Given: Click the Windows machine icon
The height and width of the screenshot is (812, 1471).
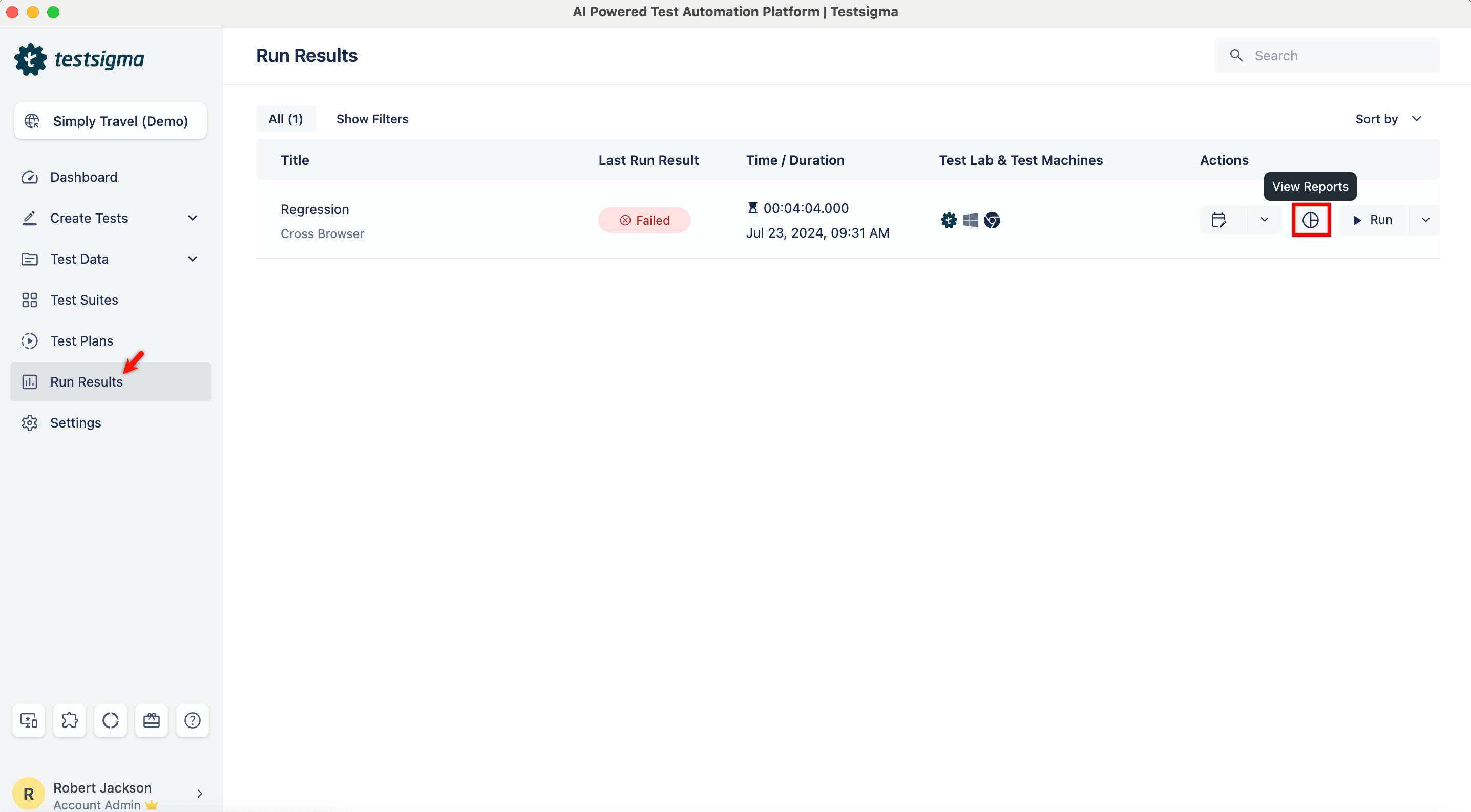Looking at the screenshot, I should click(970, 220).
